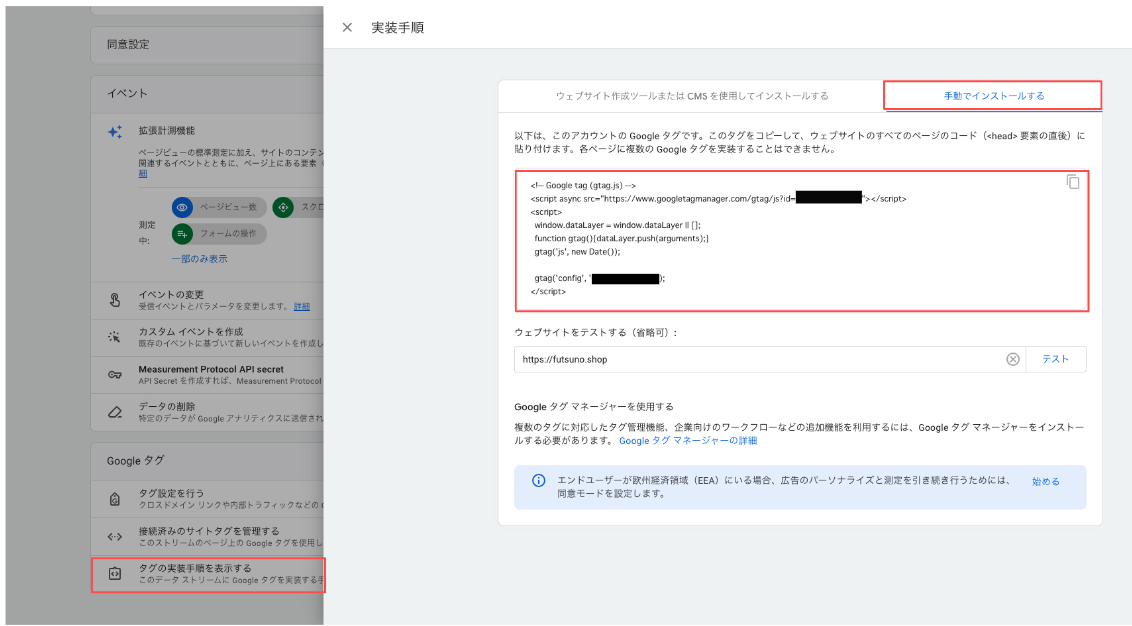This screenshot has width=1132, height=626.
Task: Copy the Google tag code snippet
Action: pyautogui.click(x=1073, y=182)
